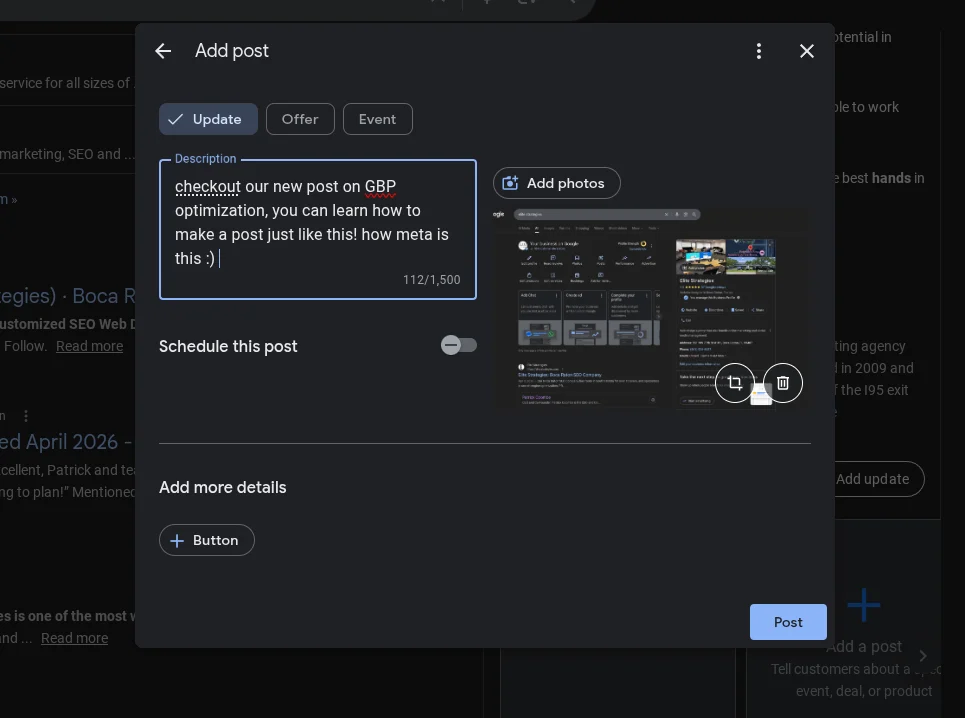This screenshot has width=965, height=718.
Task: Add a Button to the post
Action: tap(206, 540)
